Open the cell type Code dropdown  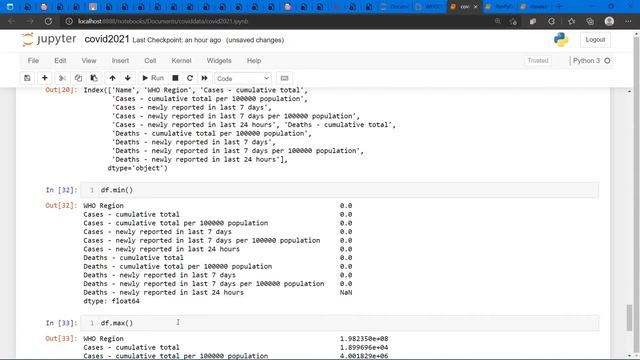click(x=243, y=78)
